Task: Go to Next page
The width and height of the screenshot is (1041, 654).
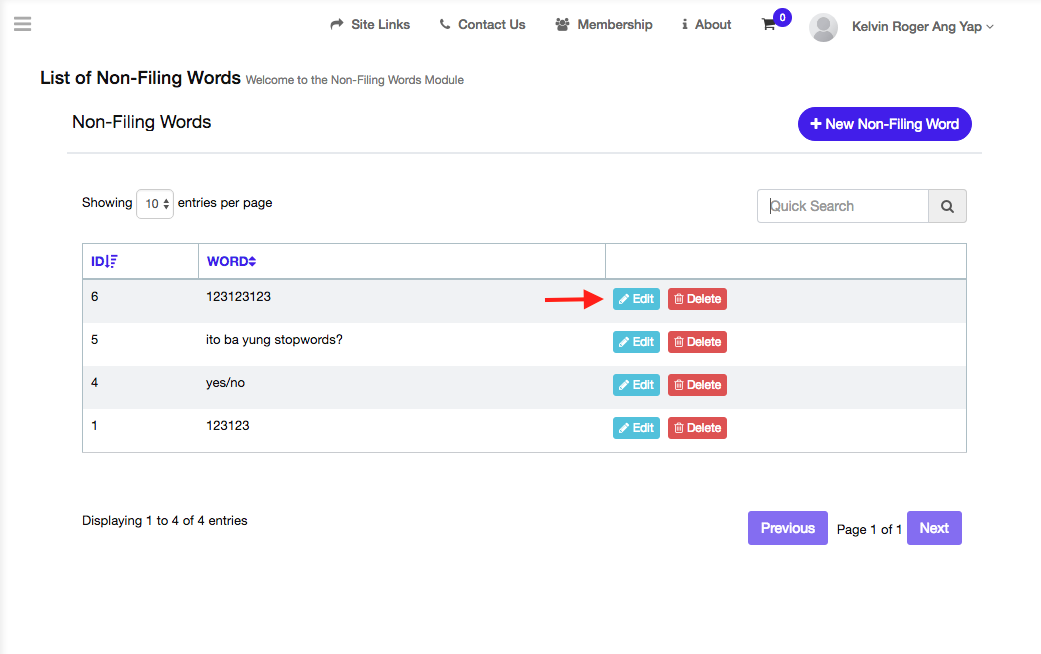Action: click(x=934, y=528)
